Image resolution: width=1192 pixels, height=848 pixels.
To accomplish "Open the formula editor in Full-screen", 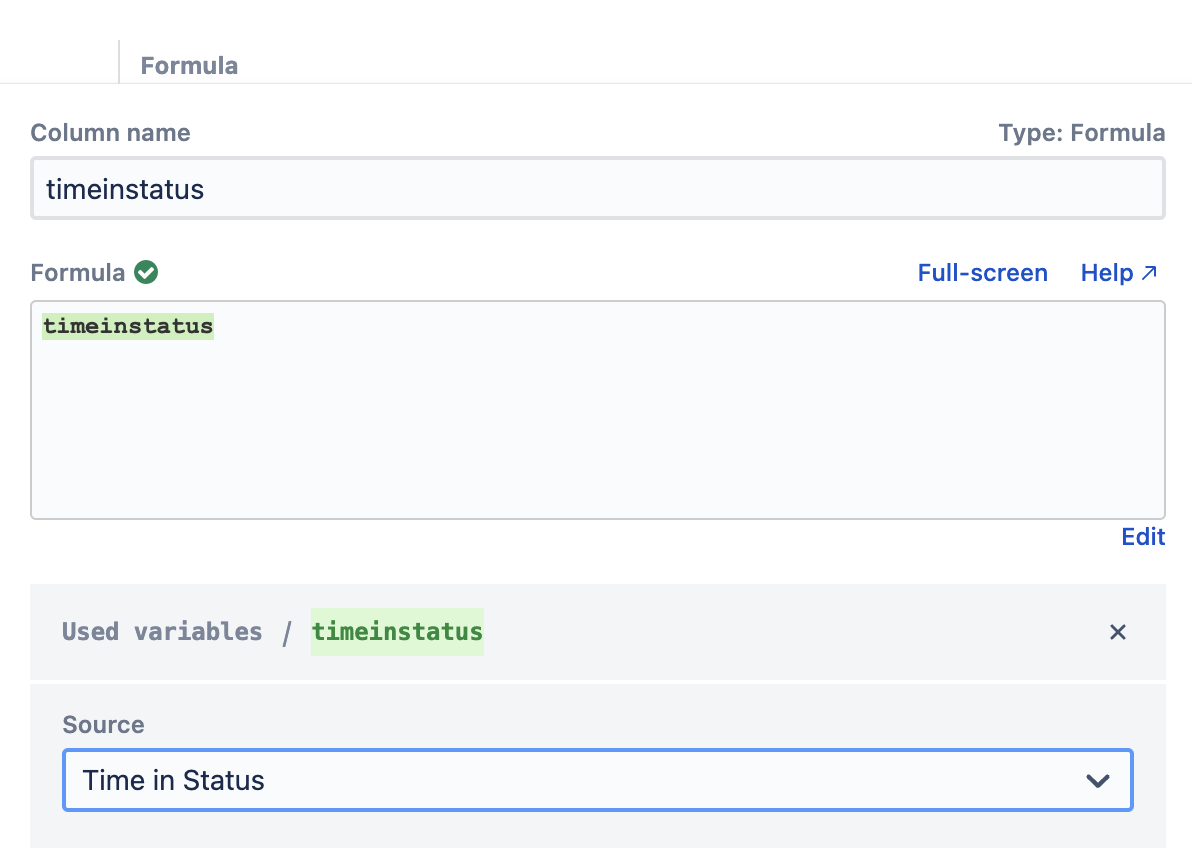I will pos(982,272).
